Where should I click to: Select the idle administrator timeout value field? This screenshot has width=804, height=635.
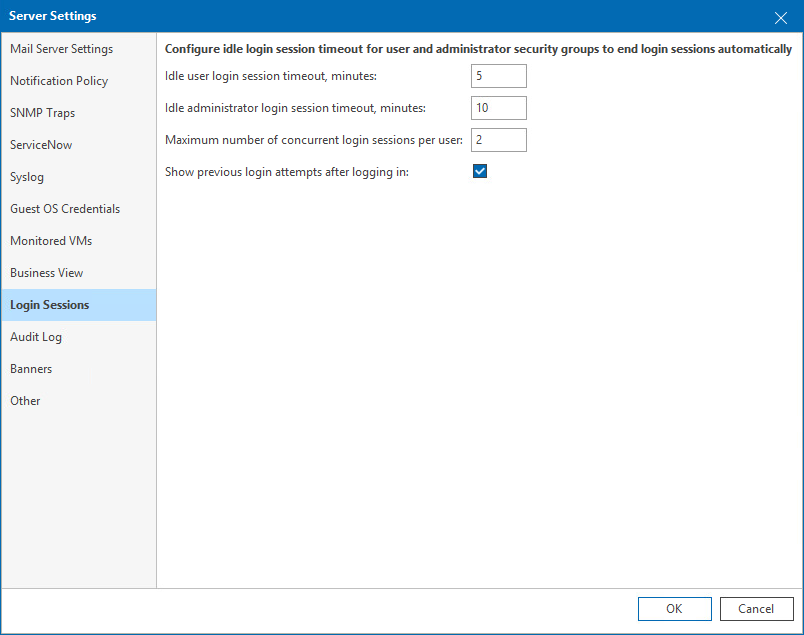point(498,107)
